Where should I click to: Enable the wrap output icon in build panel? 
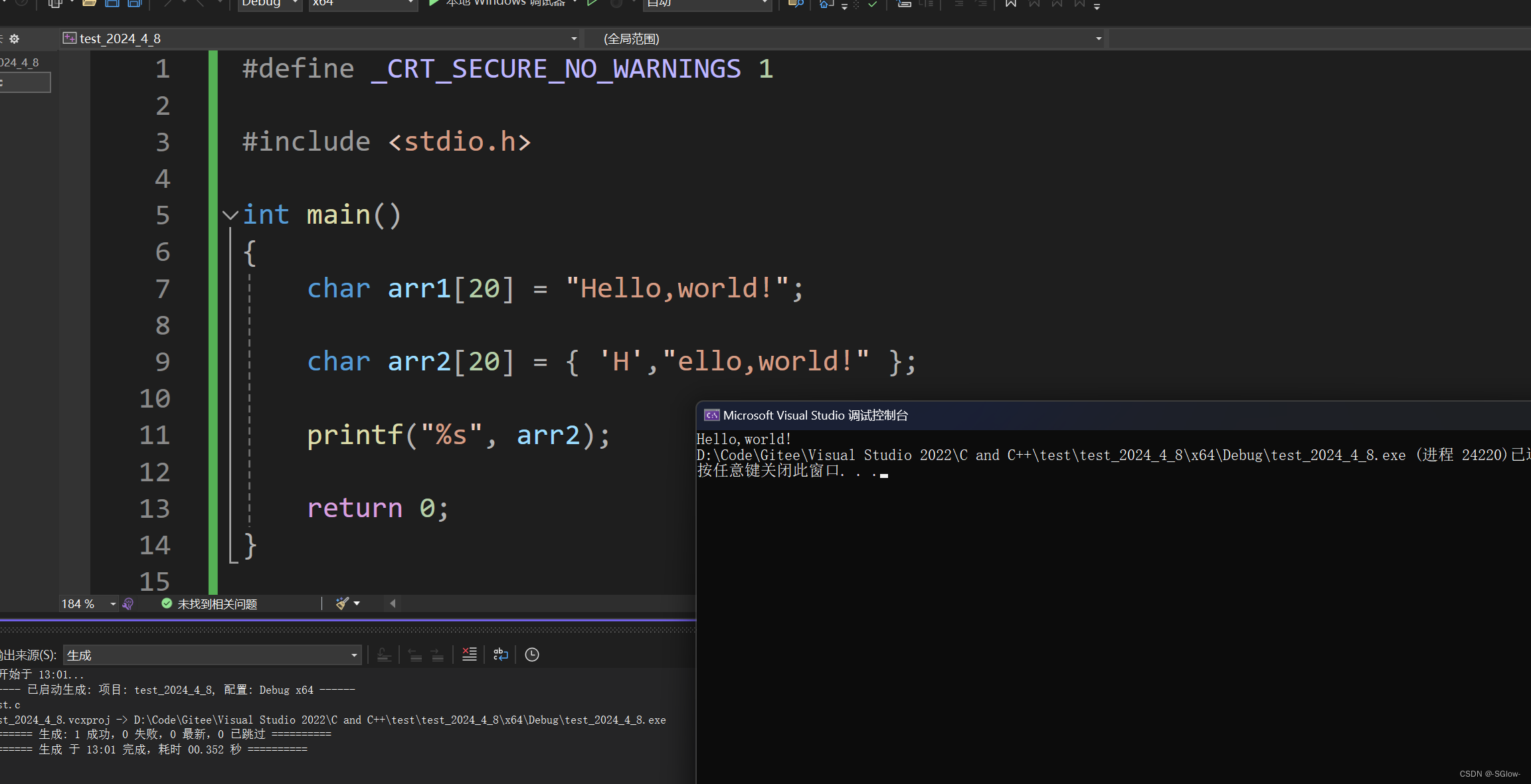(504, 654)
